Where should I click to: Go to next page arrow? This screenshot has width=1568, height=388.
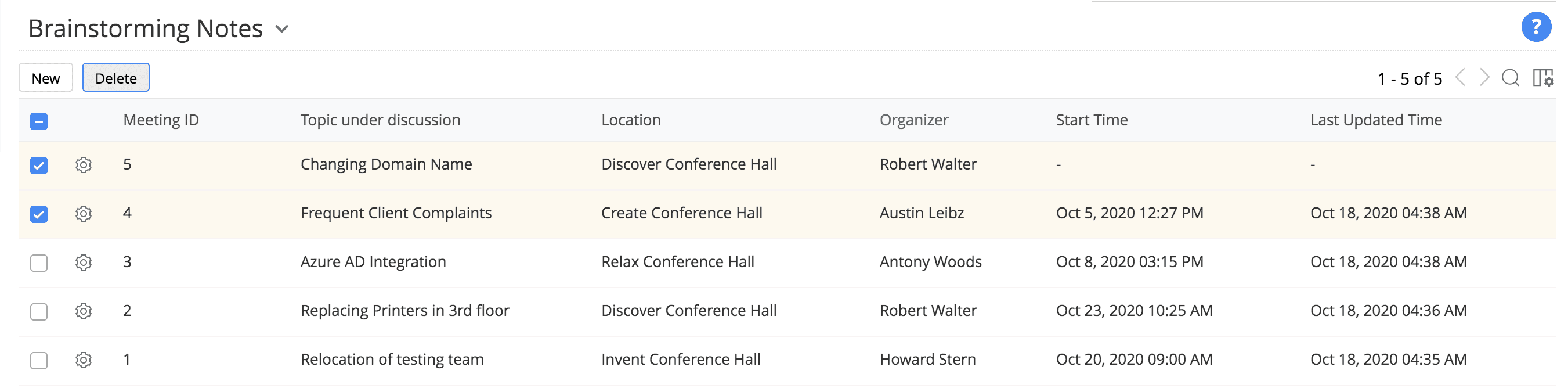point(1484,78)
